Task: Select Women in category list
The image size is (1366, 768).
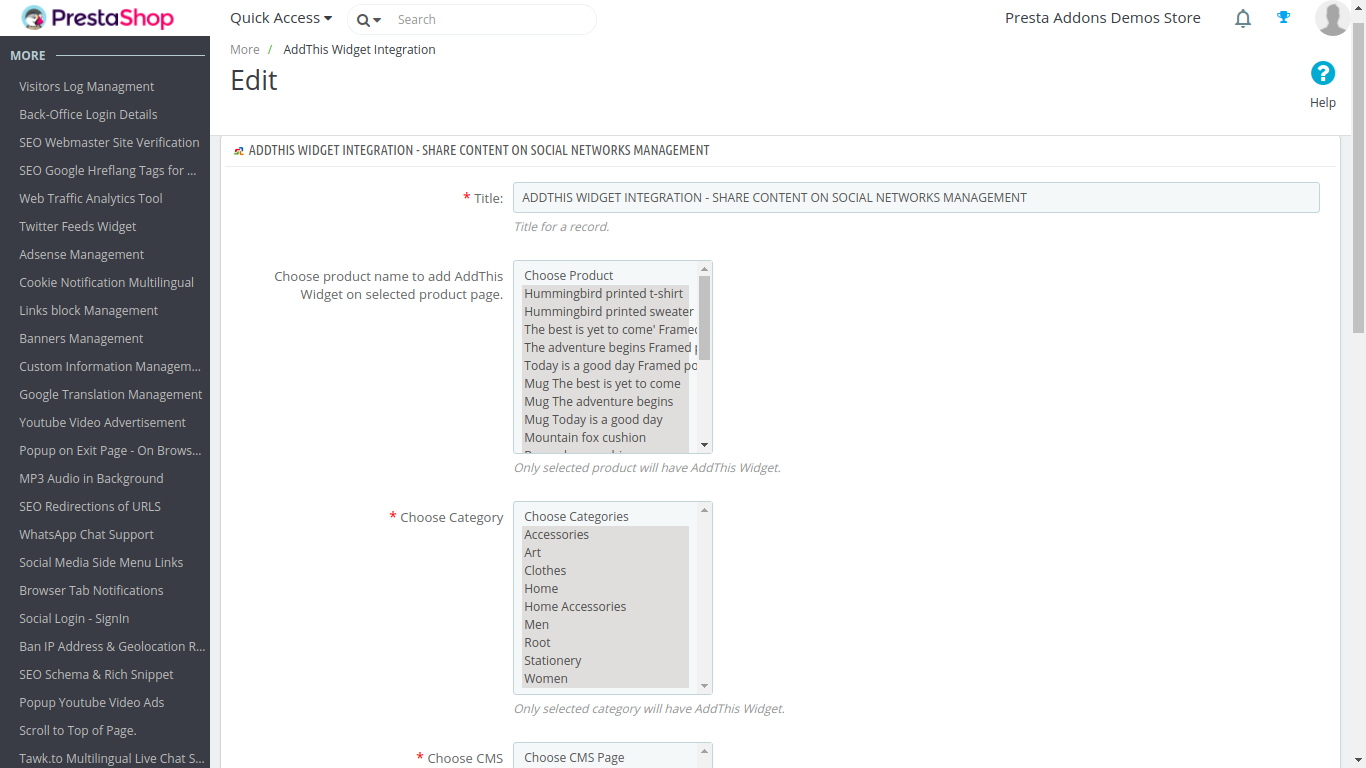Action: pos(605,678)
